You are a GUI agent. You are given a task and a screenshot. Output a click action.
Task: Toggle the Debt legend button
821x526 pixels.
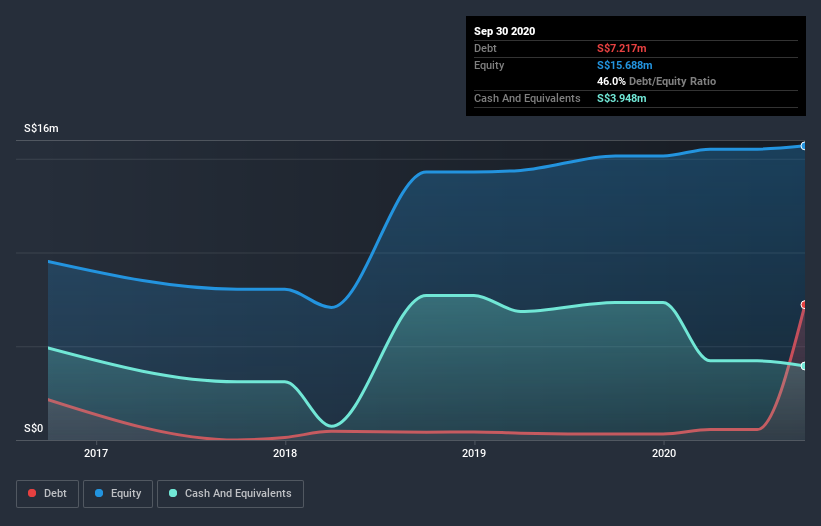tap(47, 494)
